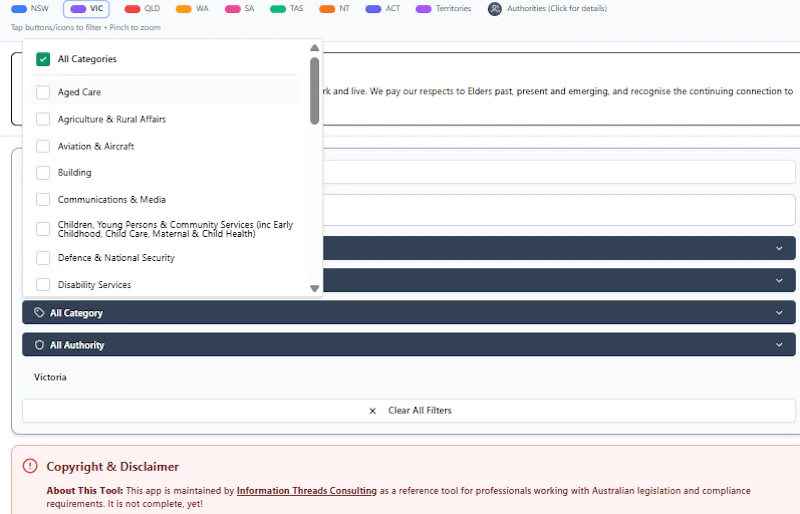
Task: Toggle the VIC state filter
Action: point(86,9)
